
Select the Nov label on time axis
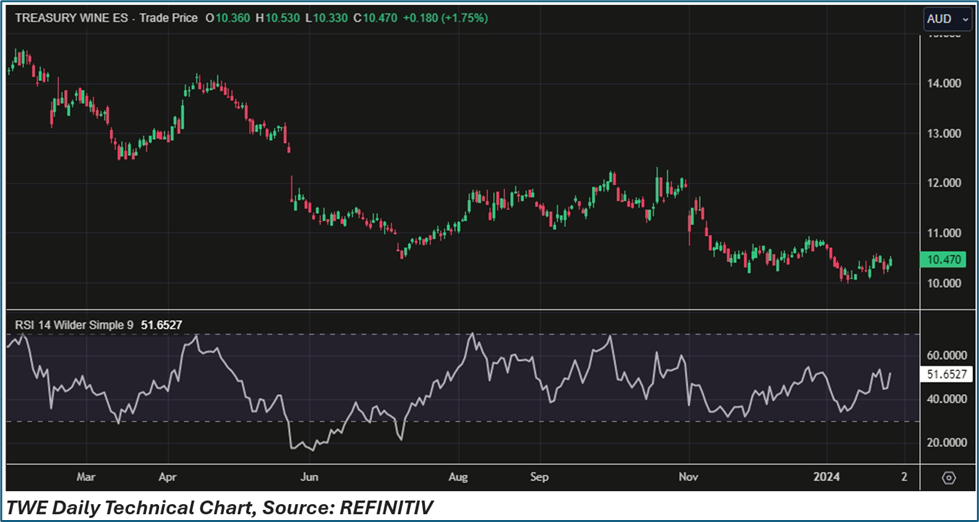(689, 478)
